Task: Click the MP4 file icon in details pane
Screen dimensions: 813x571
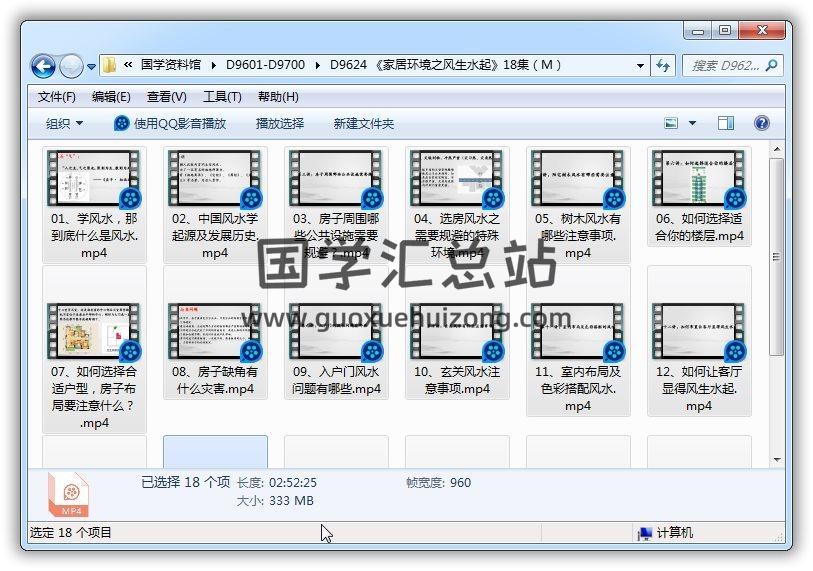Action: pyautogui.click(x=68, y=495)
